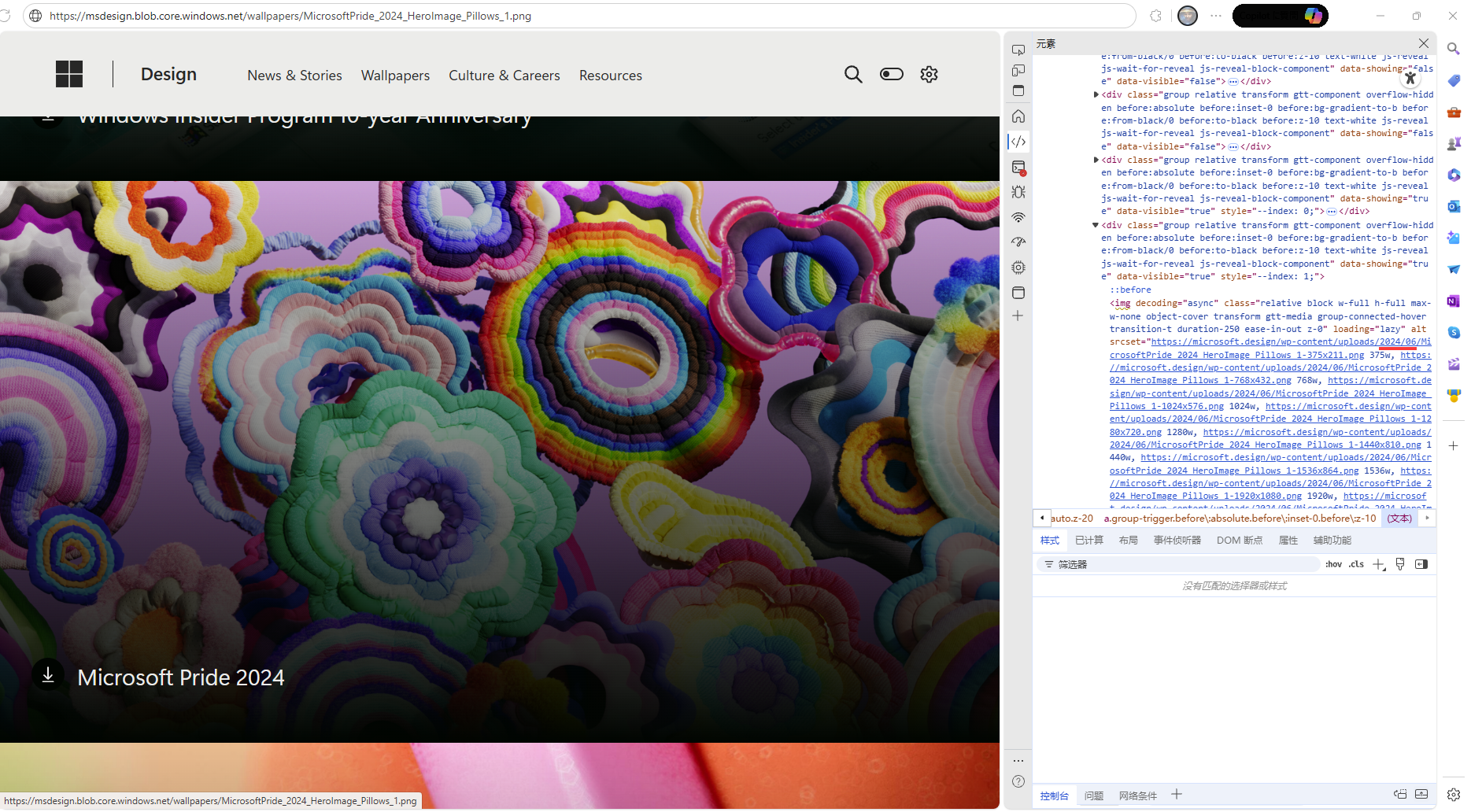Open Wallpapers nav link
Screen dimensions: 1471x812
(395, 76)
